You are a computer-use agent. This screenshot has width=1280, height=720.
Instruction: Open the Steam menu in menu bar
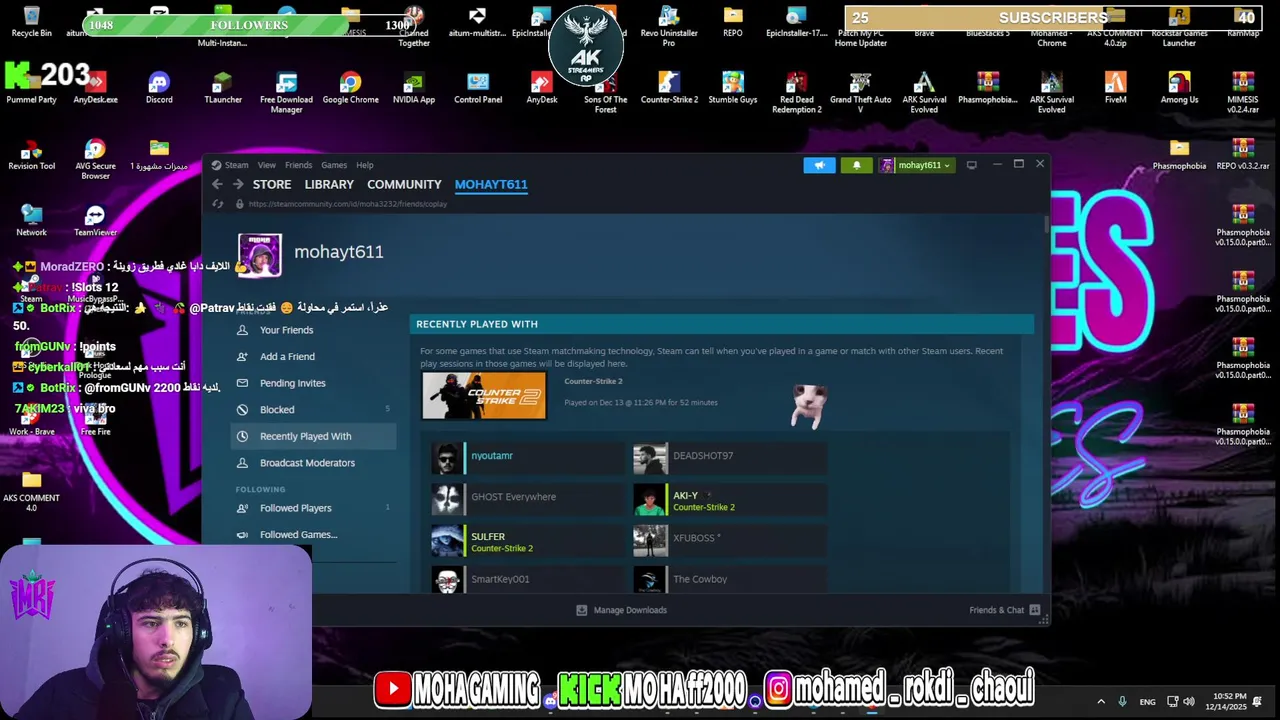[x=236, y=165]
